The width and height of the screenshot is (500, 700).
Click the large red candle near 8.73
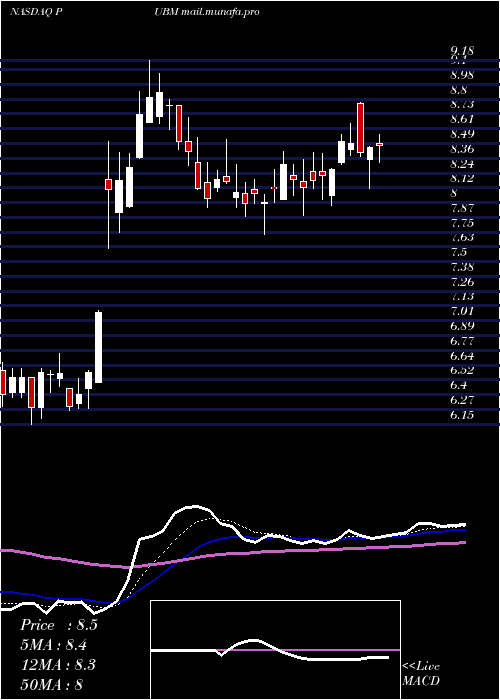(360, 129)
